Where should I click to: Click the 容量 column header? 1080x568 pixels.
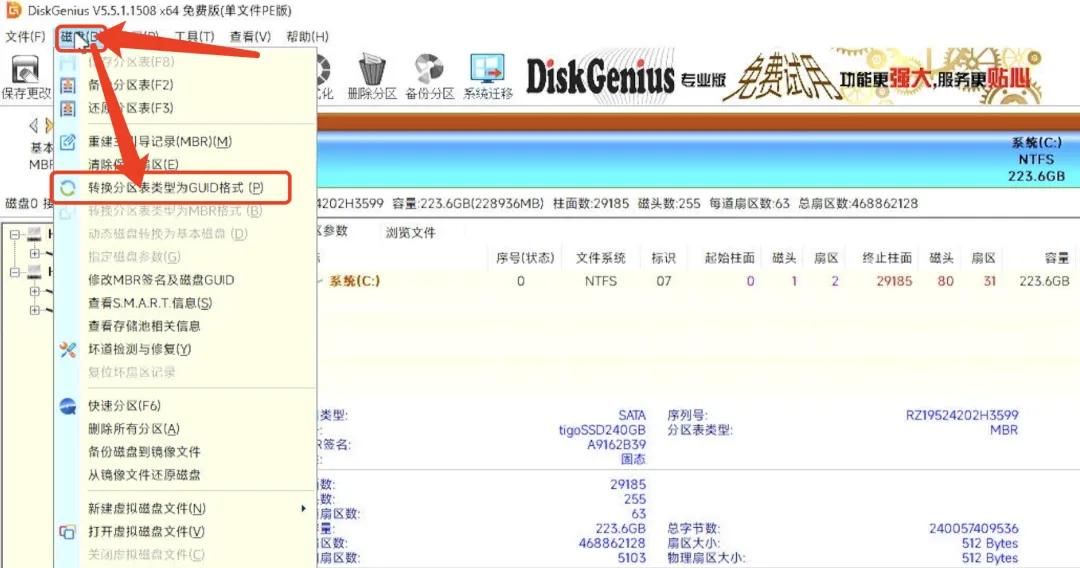(x=1057, y=257)
